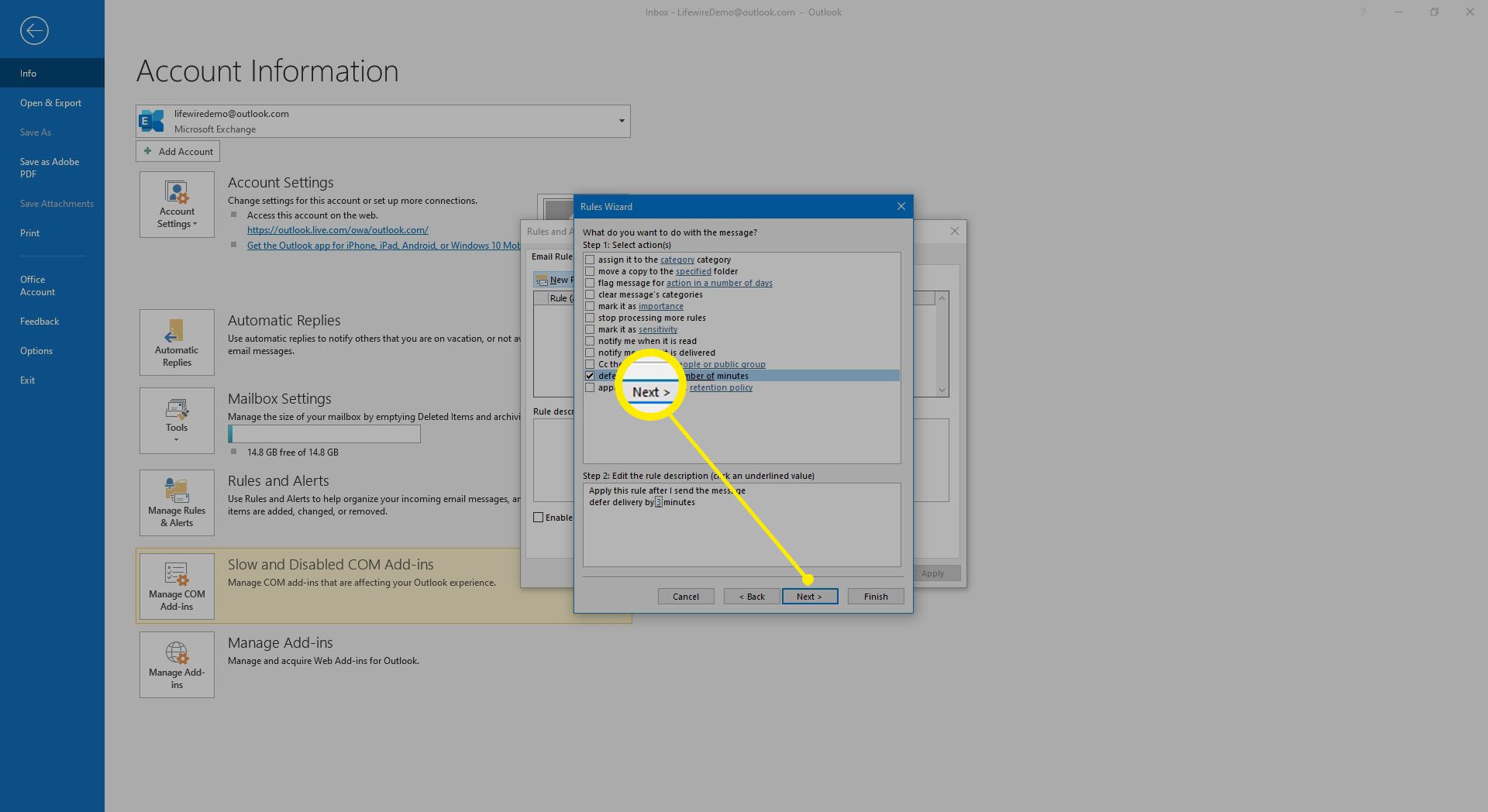Check 'assign it to the category' action
The image size is (1488, 812).
point(590,260)
